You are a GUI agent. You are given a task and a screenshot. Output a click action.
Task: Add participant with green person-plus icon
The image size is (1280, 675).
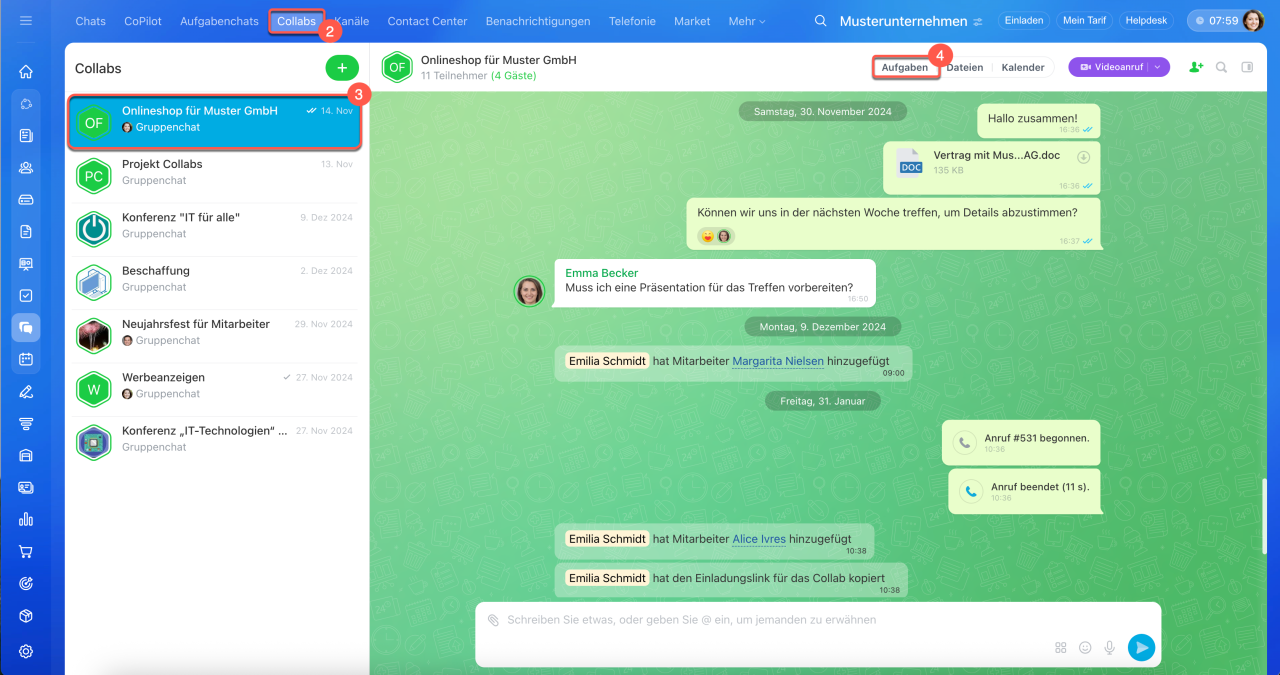click(x=1196, y=67)
